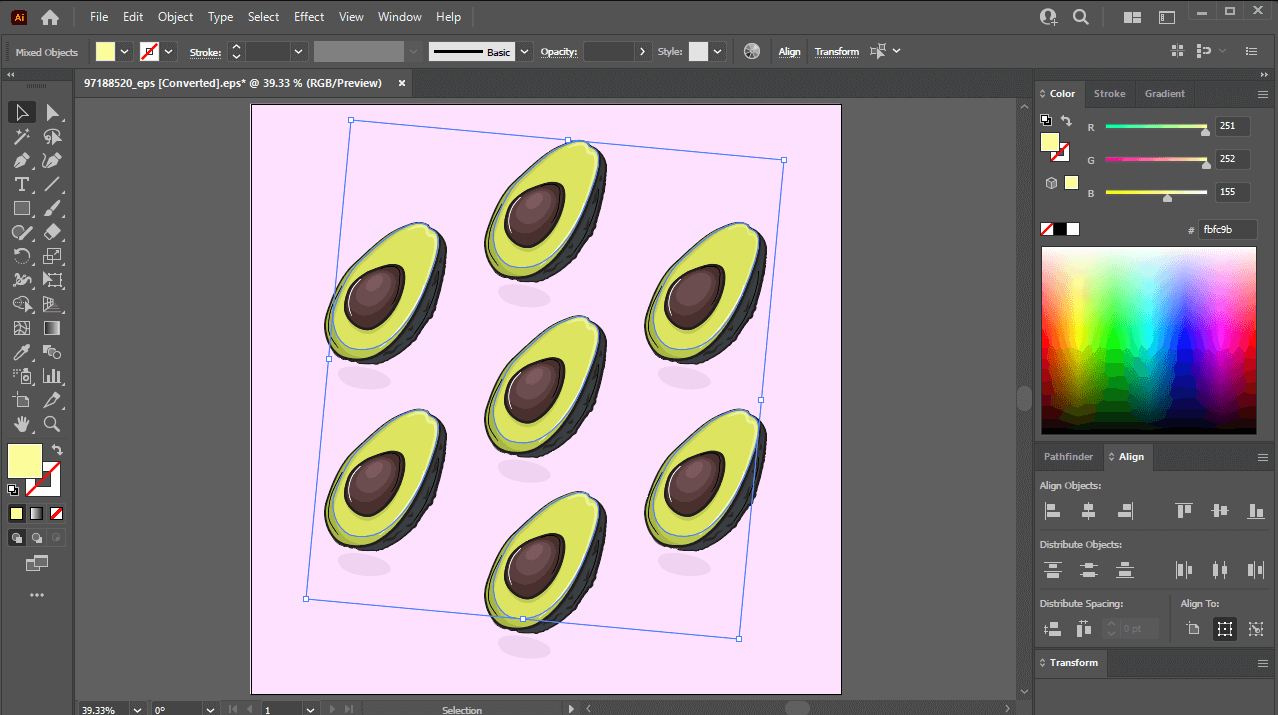The width and height of the screenshot is (1278, 715).
Task: Select the Shape Builder tool
Action: click(x=22, y=304)
